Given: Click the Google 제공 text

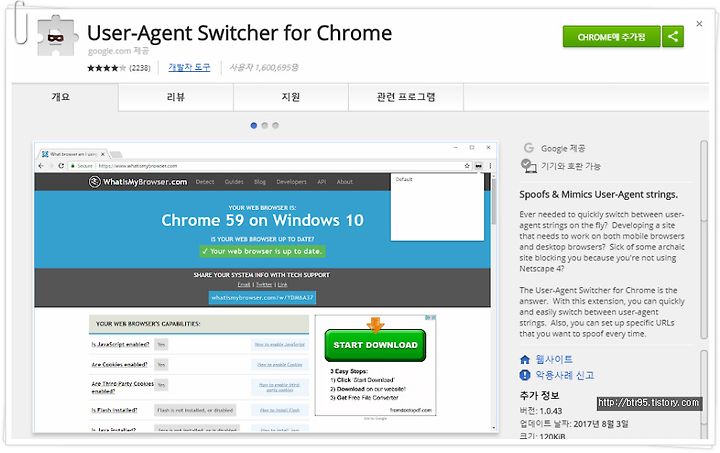Looking at the screenshot, I should pyautogui.click(x=563, y=148).
